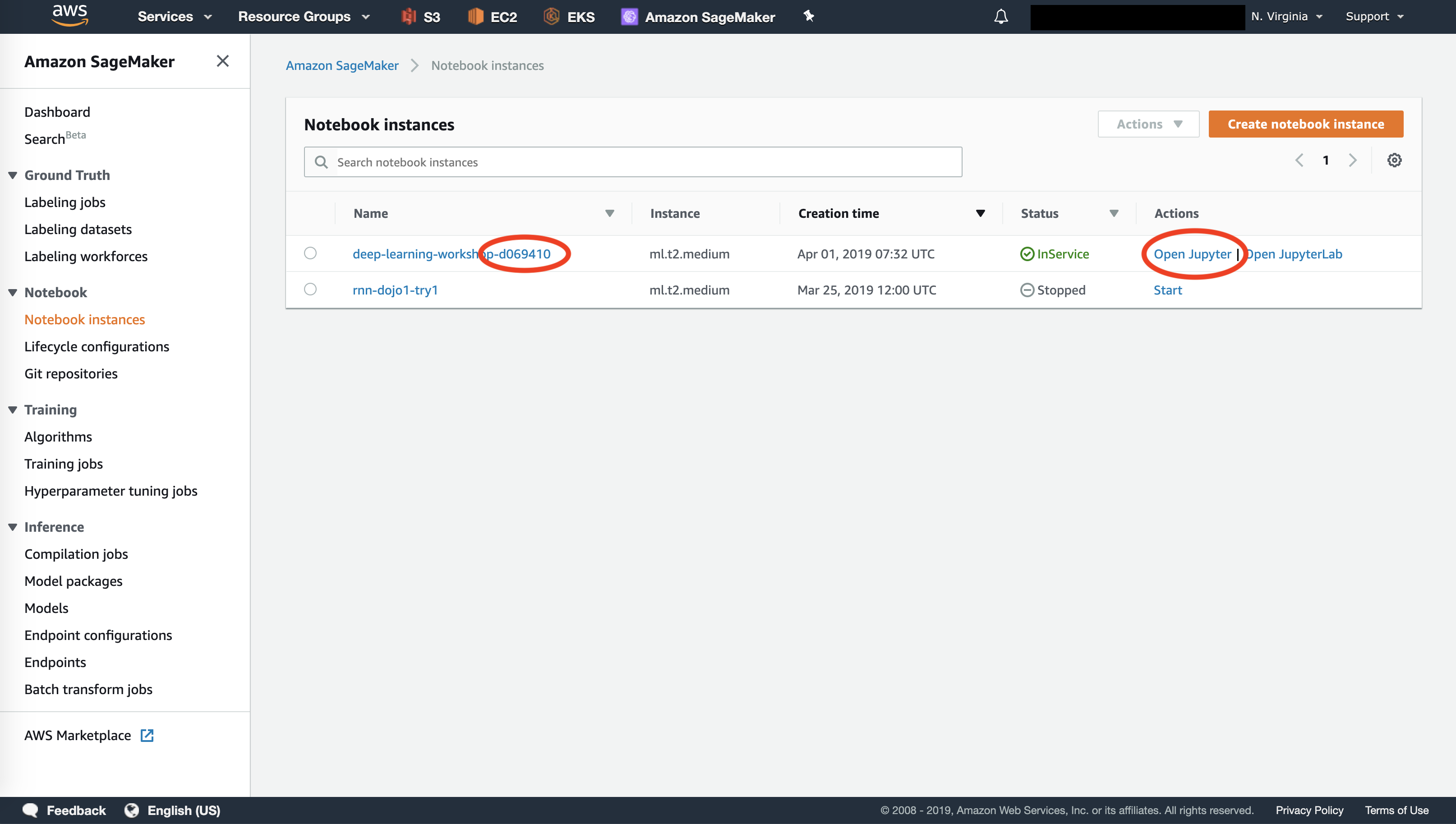1456x824 pixels.
Task: Select the deep-learning-workshop radio button
Action: [310, 253]
